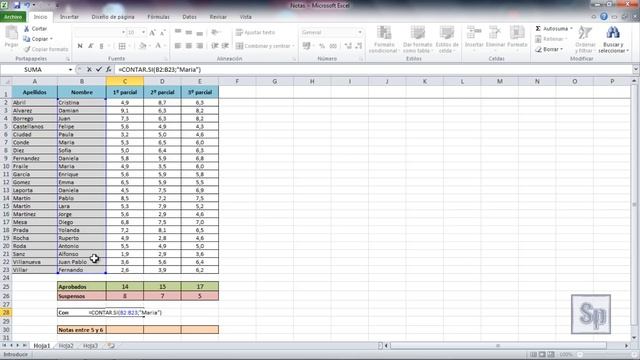Click the align right icon

click(199, 46)
